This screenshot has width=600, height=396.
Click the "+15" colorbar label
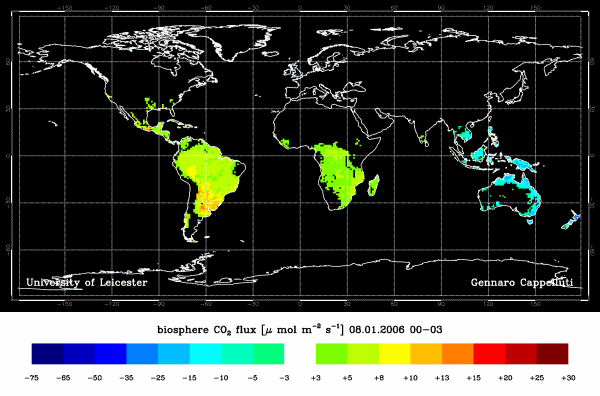(473, 378)
